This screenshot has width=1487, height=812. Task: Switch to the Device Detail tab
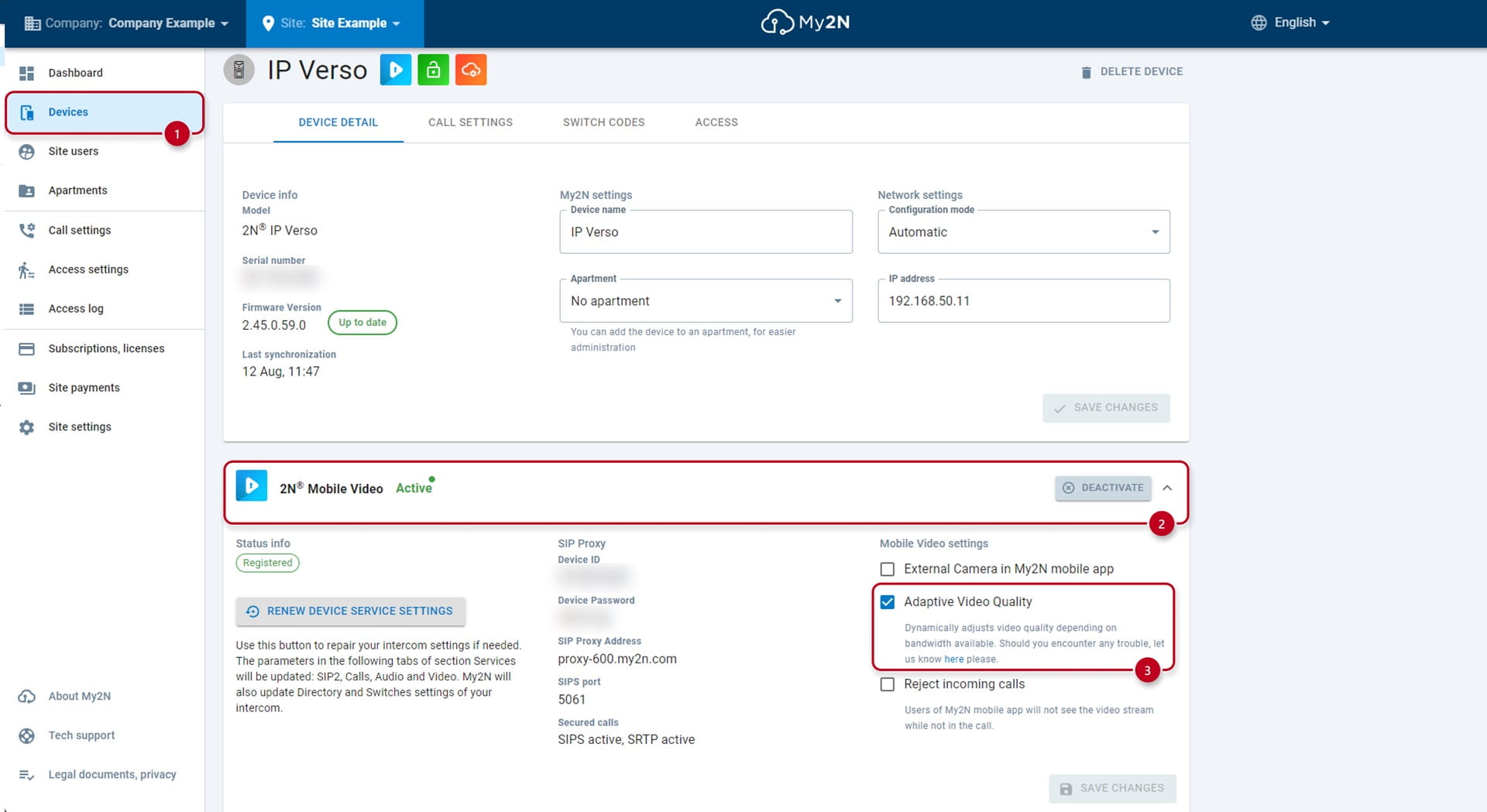(x=338, y=122)
